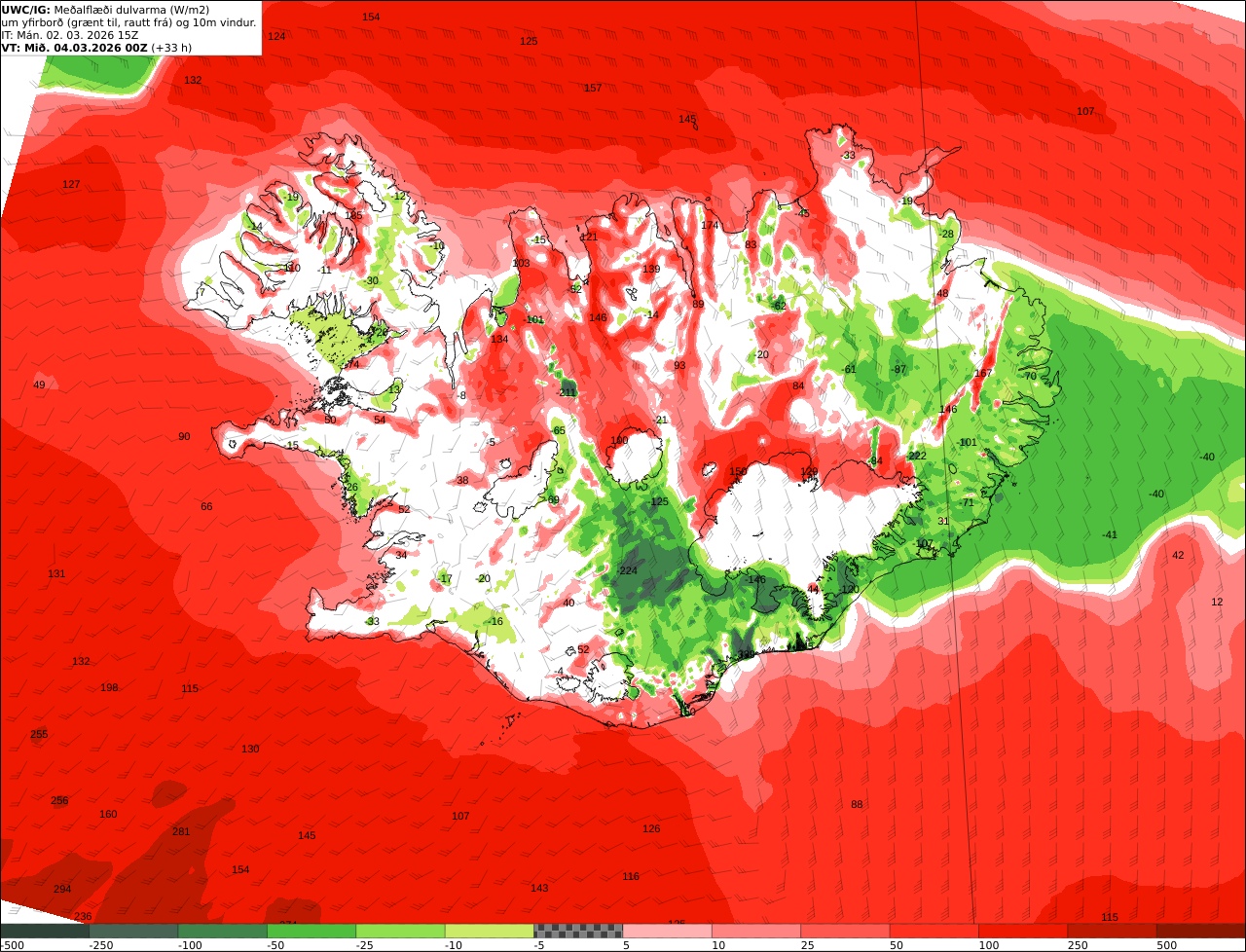Click the map value -16
1246x952 pixels.
click(x=495, y=621)
